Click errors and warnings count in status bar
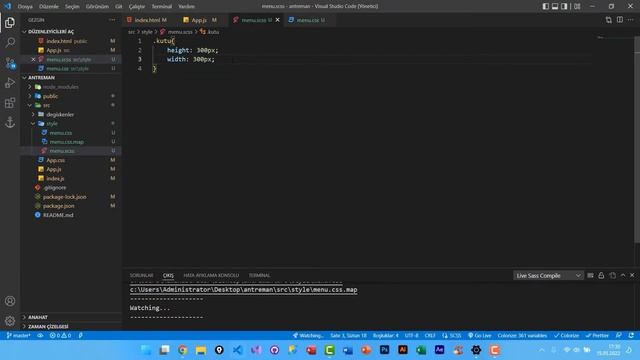The height and width of the screenshot is (360, 640). tap(60, 336)
